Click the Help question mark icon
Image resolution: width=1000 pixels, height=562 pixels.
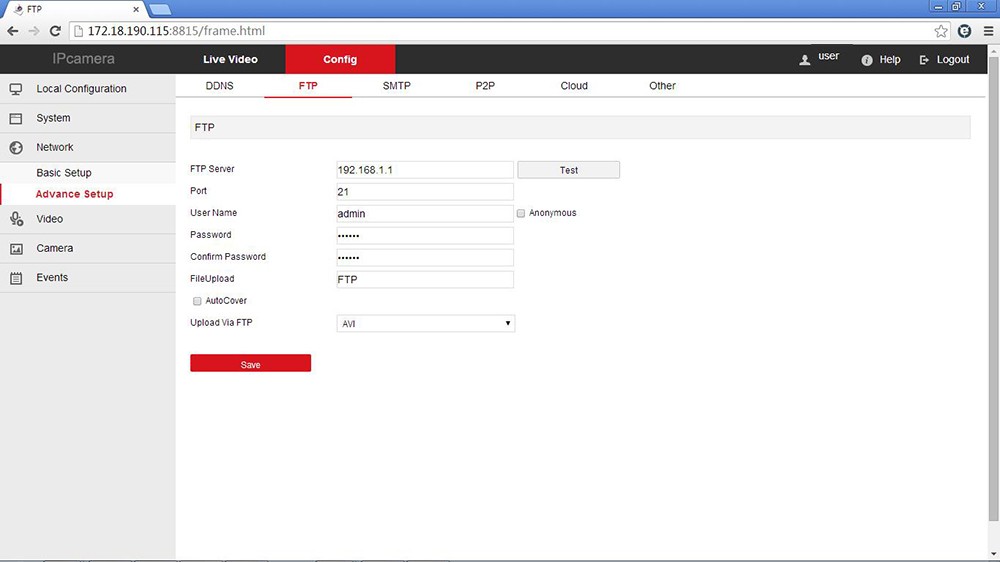point(867,60)
